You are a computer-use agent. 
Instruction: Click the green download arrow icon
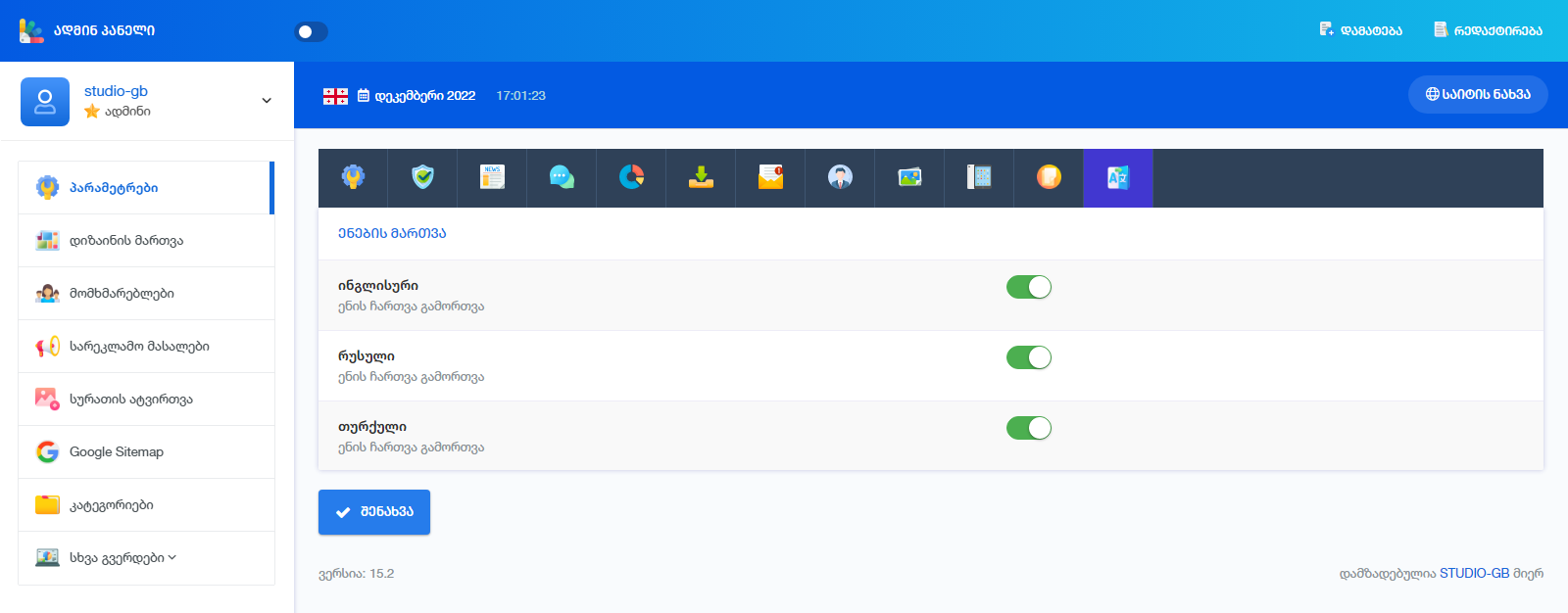click(701, 177)
